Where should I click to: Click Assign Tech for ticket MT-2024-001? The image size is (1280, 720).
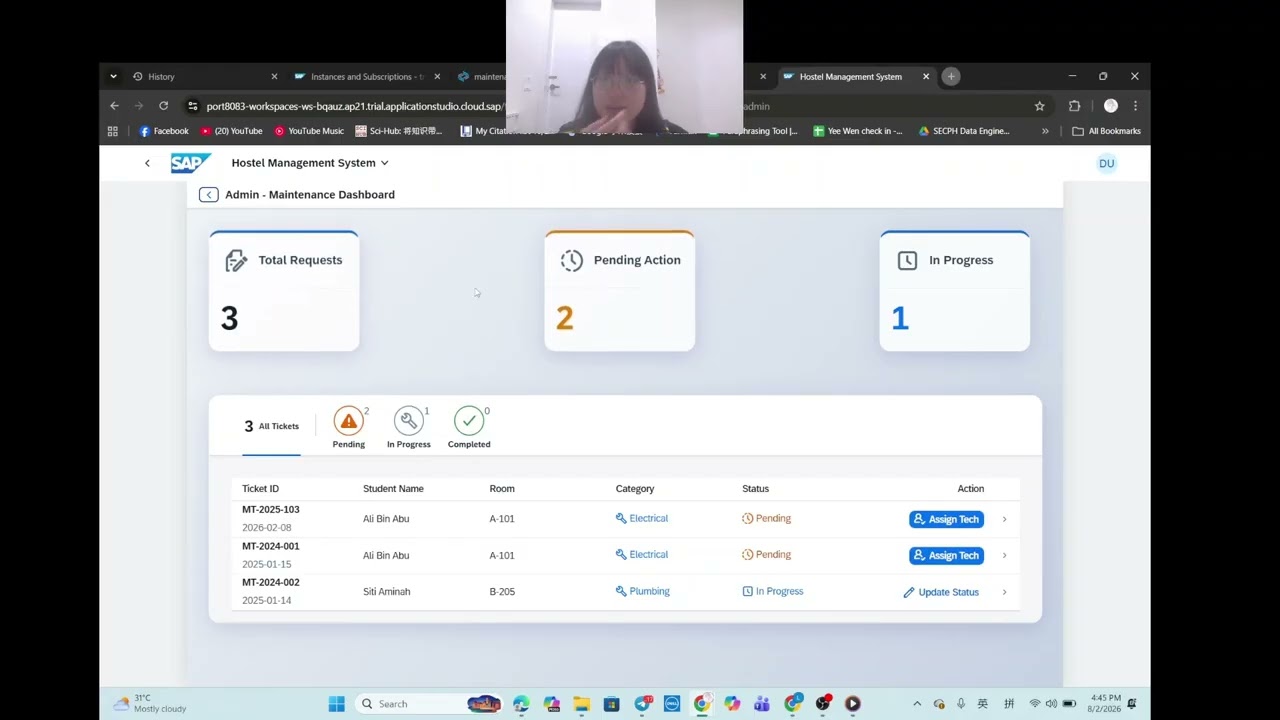tap(946, 555)
